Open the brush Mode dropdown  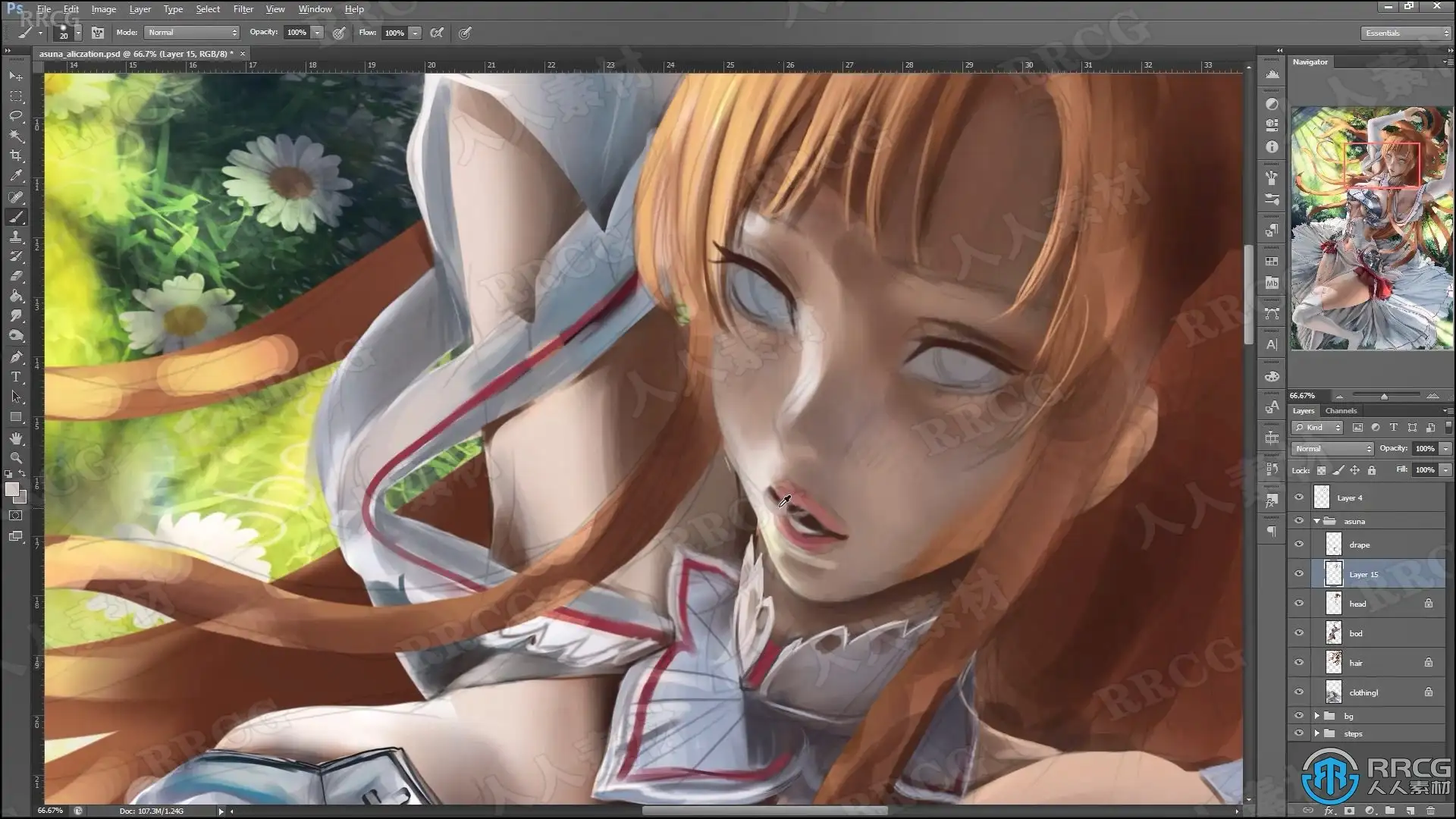192,33
